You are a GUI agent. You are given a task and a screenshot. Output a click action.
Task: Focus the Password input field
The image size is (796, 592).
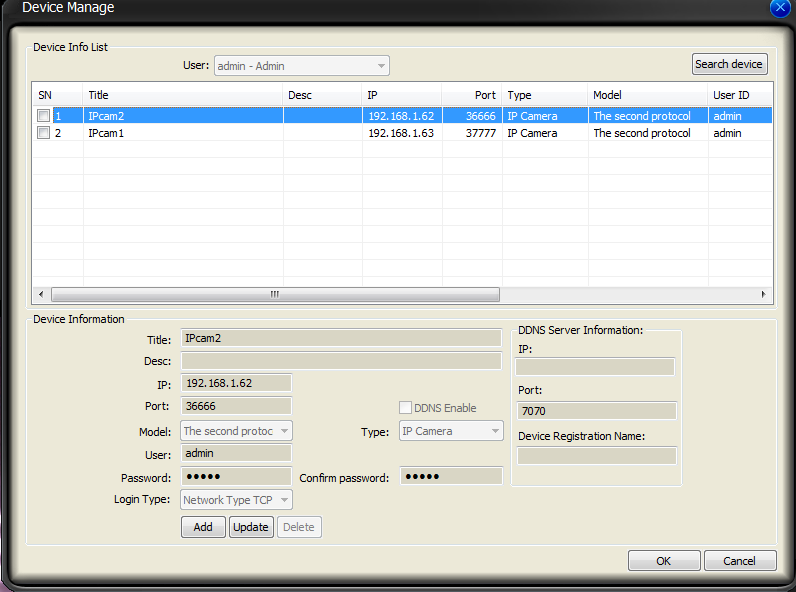(236, 476)
